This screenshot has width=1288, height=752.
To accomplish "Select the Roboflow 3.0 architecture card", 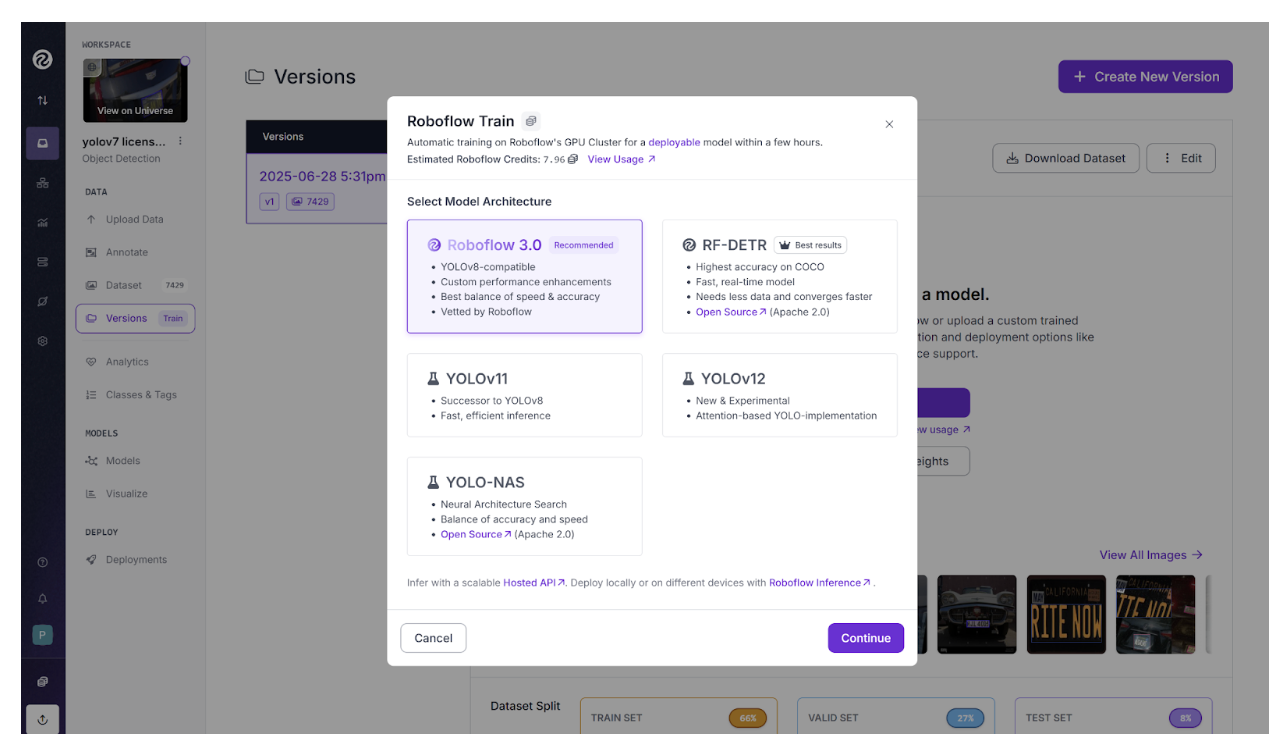I will click(524, 276).
